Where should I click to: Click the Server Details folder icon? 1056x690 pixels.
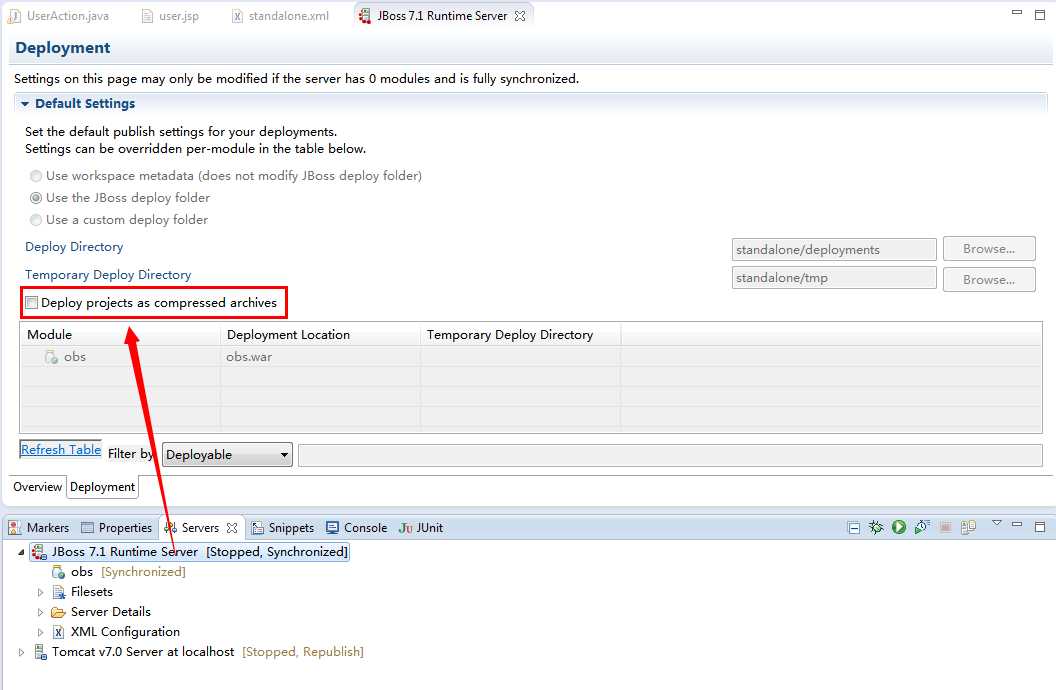pos(59,612)
